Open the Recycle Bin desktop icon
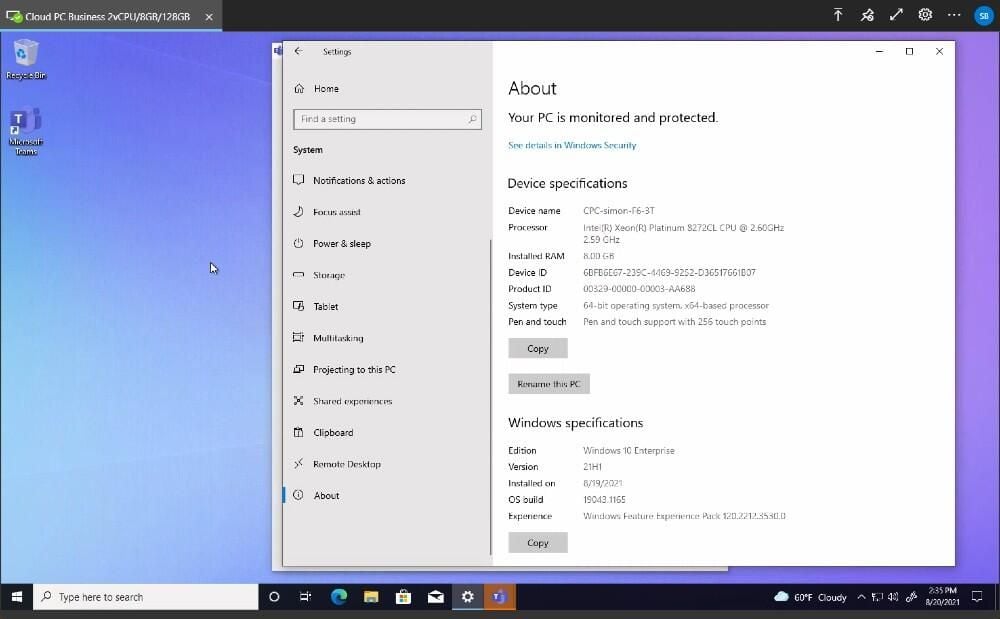1000x619 pixels. (x=26, y=60)
